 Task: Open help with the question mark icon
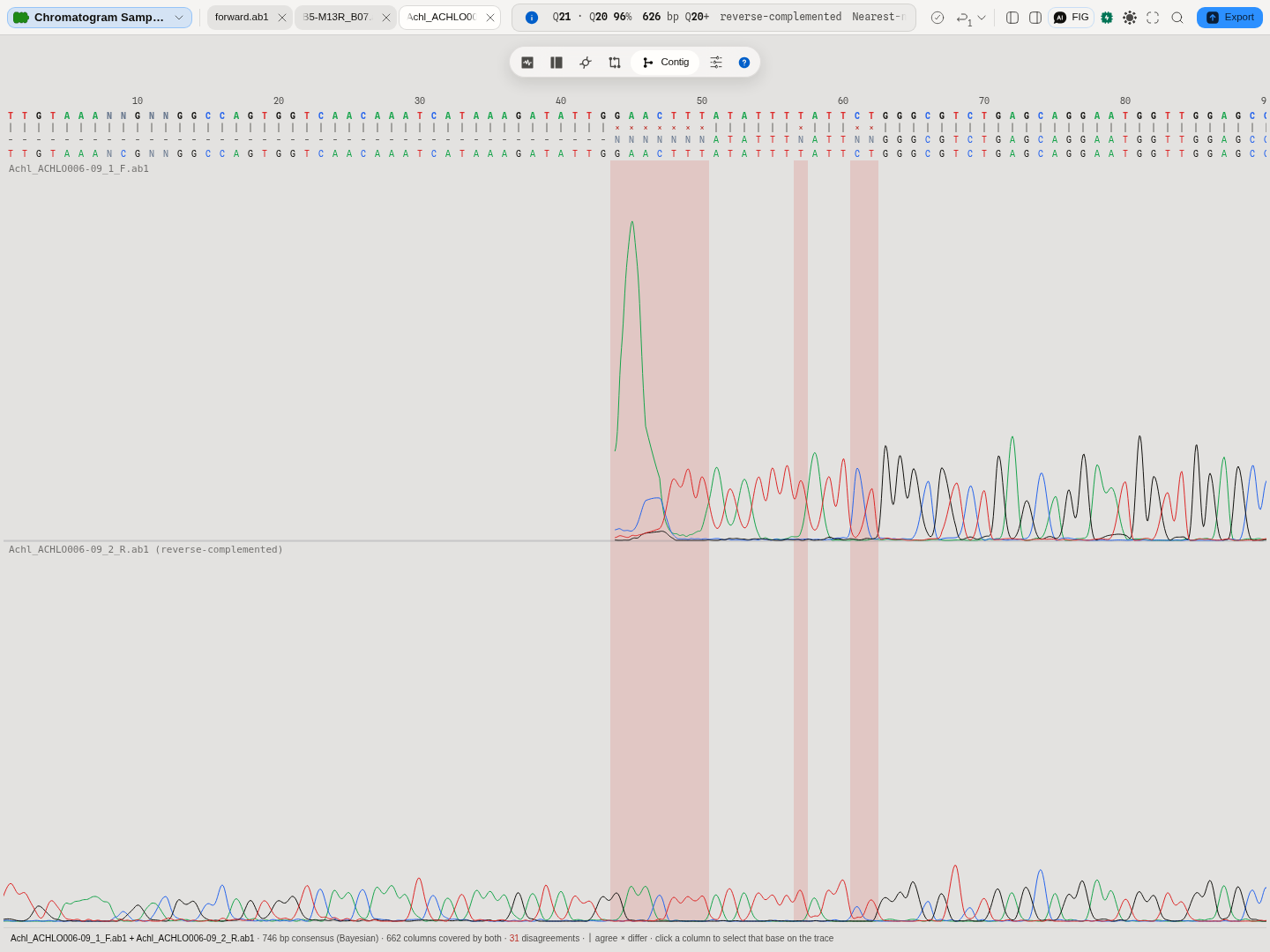click(x=744, y=63)
